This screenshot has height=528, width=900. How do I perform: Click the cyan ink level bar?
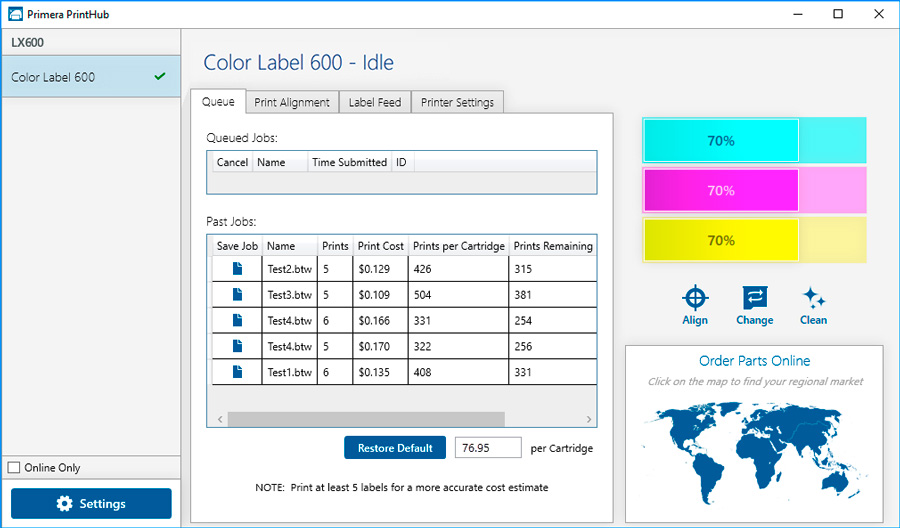tap(754, 141)
